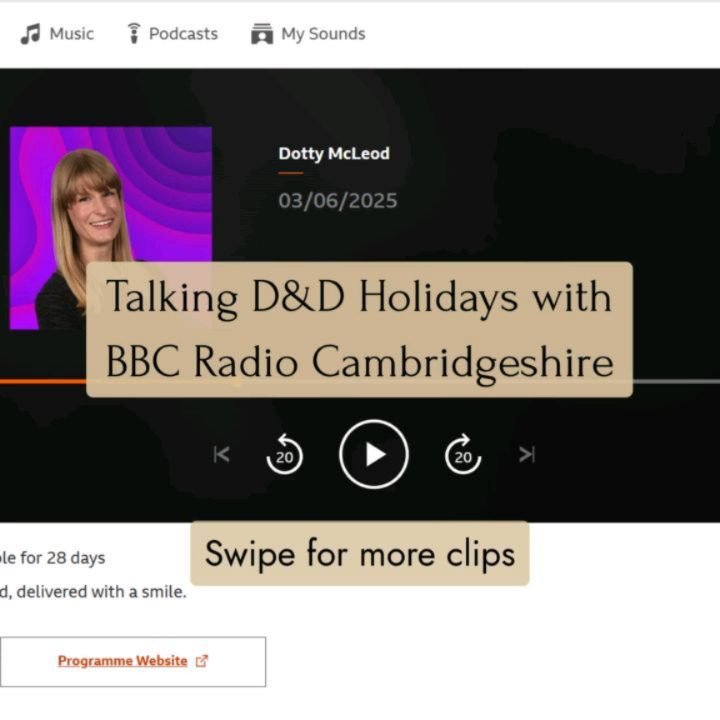
Task: Rewind 20 seconds
Action: (284, 454)
